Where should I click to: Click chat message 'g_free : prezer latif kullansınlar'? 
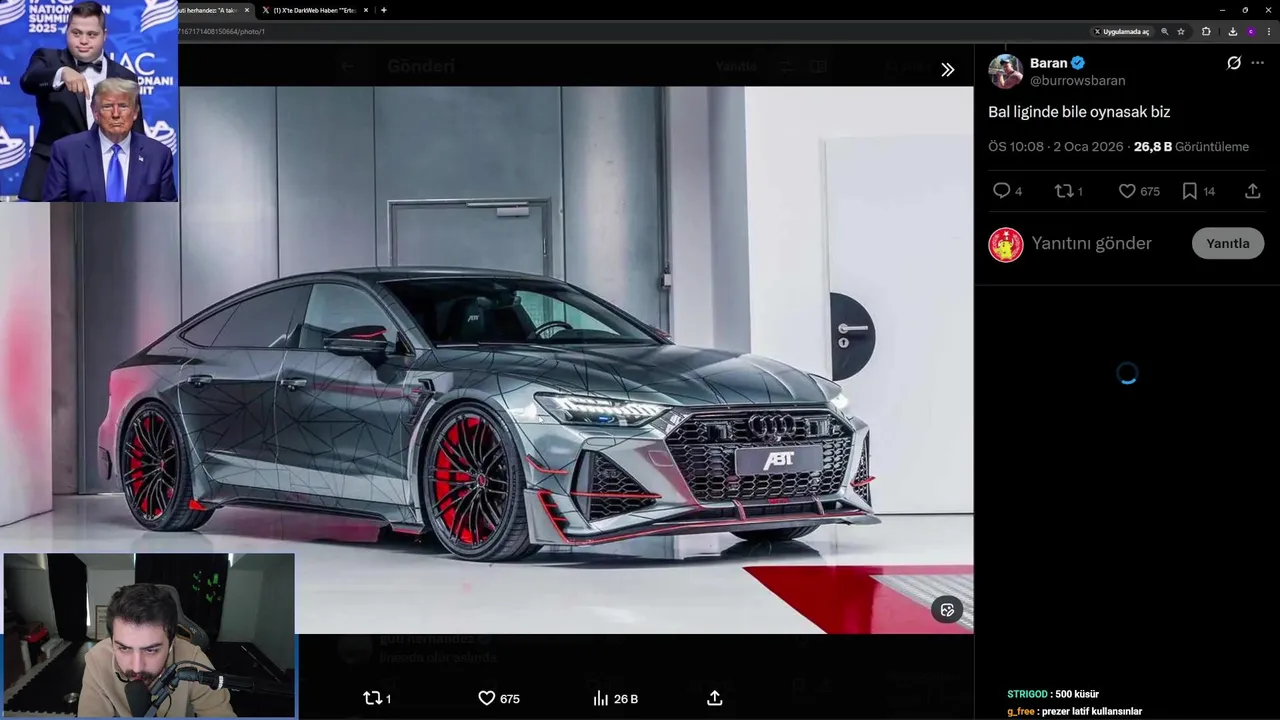click(1074, 712)
